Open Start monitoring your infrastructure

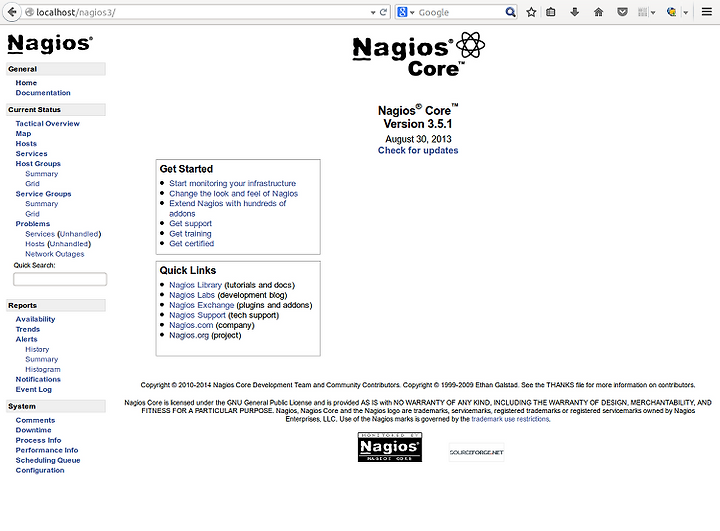[232, 183]
